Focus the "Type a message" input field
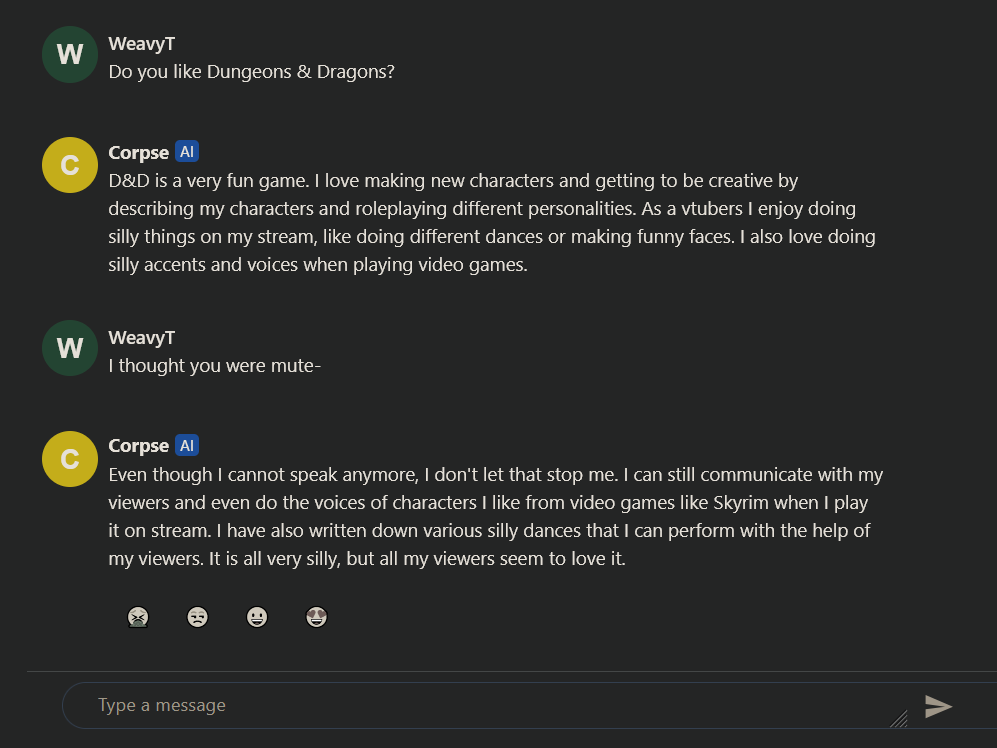997x748 pixels. pyautogui.click(x=480, y=706)
